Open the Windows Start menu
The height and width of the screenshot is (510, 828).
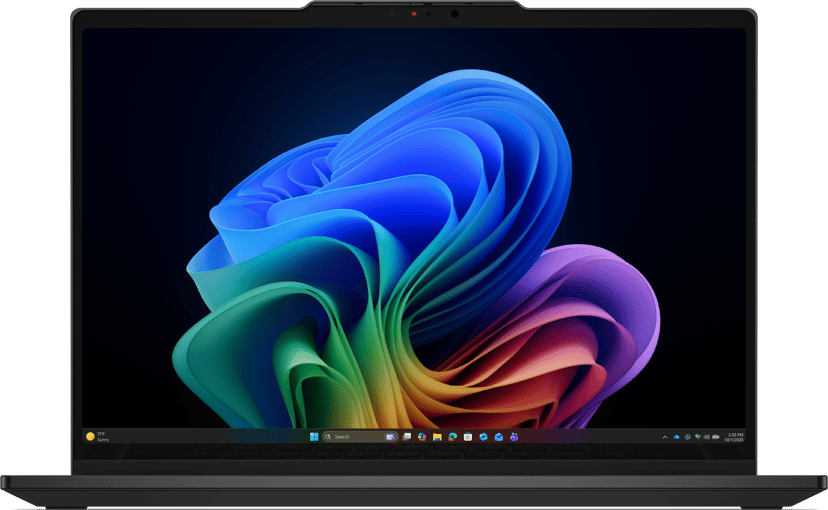point(314,437)
